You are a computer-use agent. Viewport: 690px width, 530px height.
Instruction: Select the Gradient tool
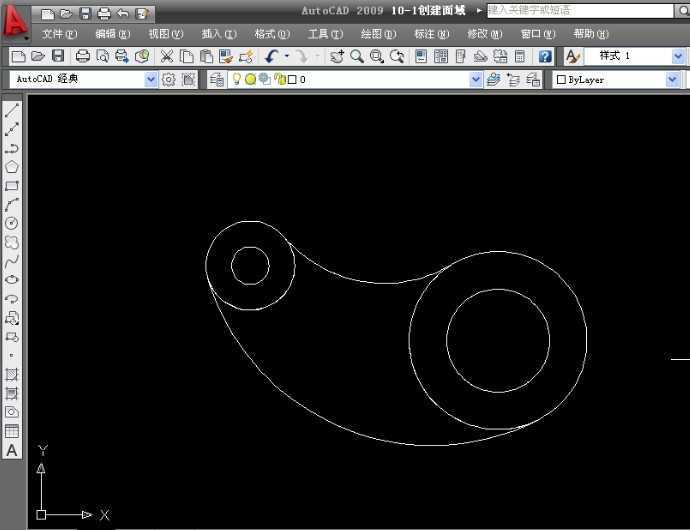[12, 394]
